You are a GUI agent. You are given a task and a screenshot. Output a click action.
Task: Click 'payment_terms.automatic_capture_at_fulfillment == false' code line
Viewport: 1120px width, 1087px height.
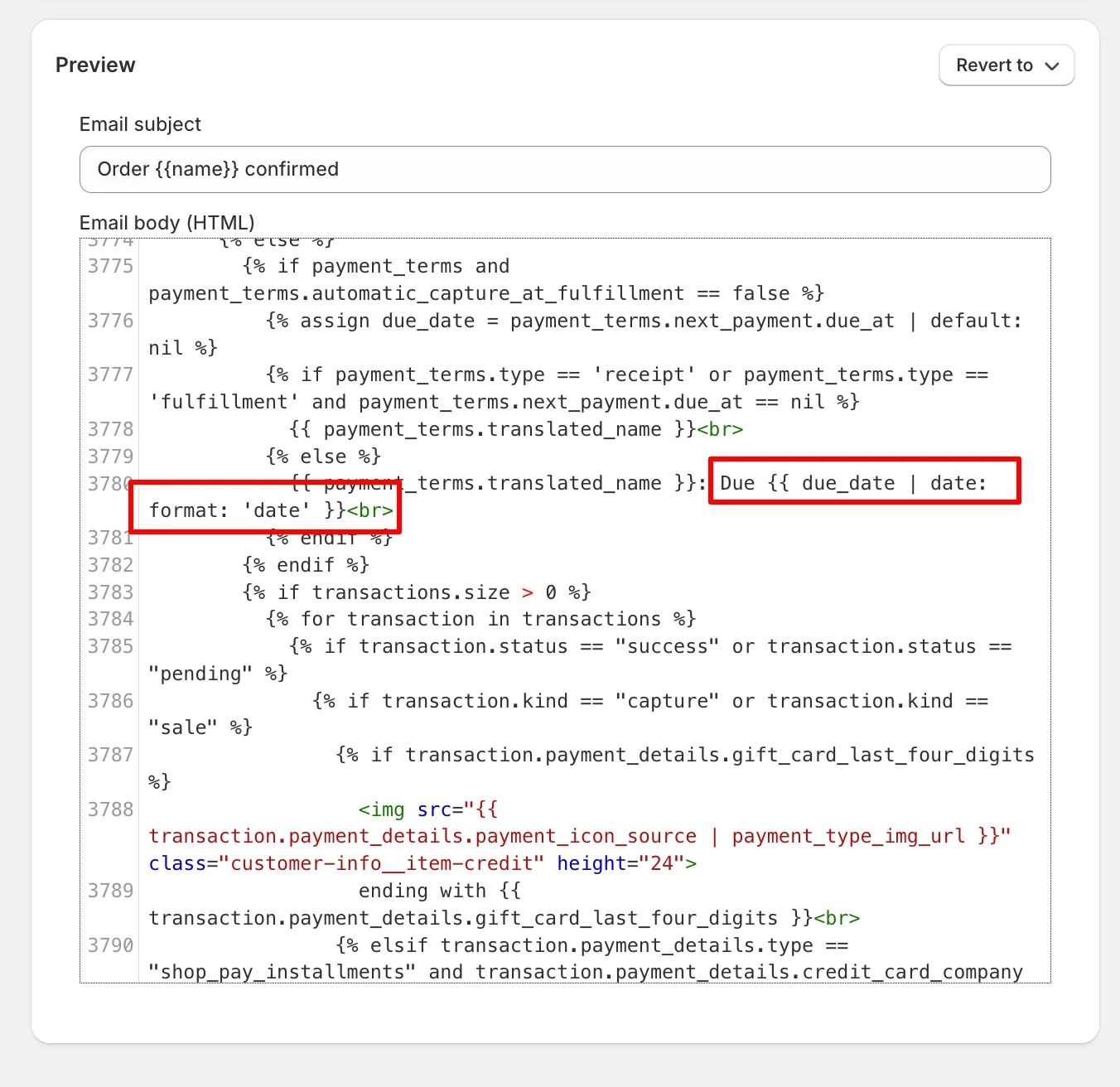(x=486, y=293)
